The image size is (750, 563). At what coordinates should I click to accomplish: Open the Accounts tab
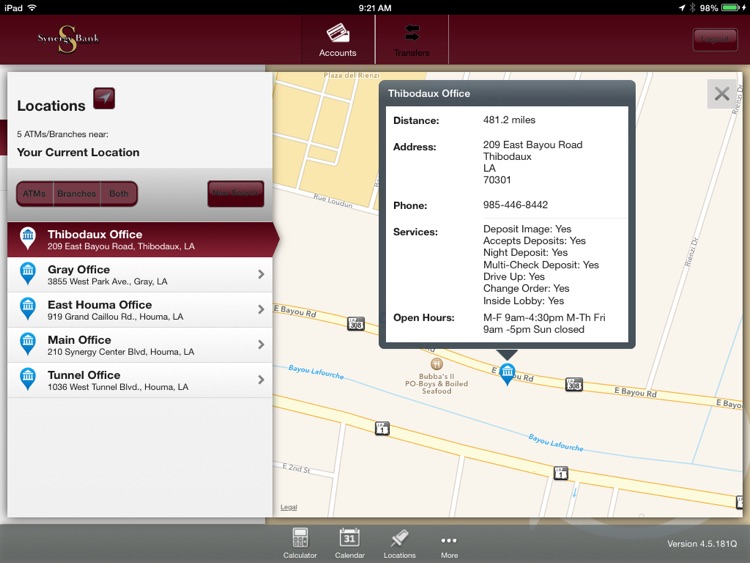coord(338,40)
